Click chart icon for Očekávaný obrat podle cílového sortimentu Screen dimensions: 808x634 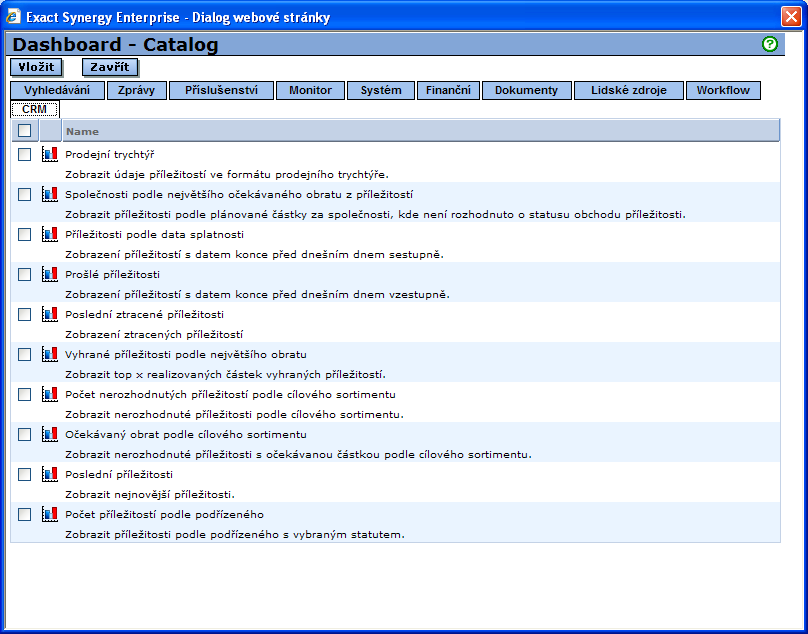tap(50, 435)
